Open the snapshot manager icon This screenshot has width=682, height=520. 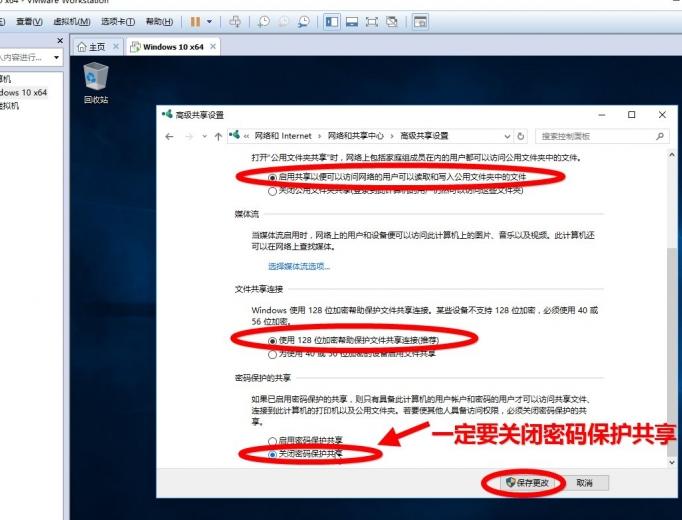tap(304, 21)
